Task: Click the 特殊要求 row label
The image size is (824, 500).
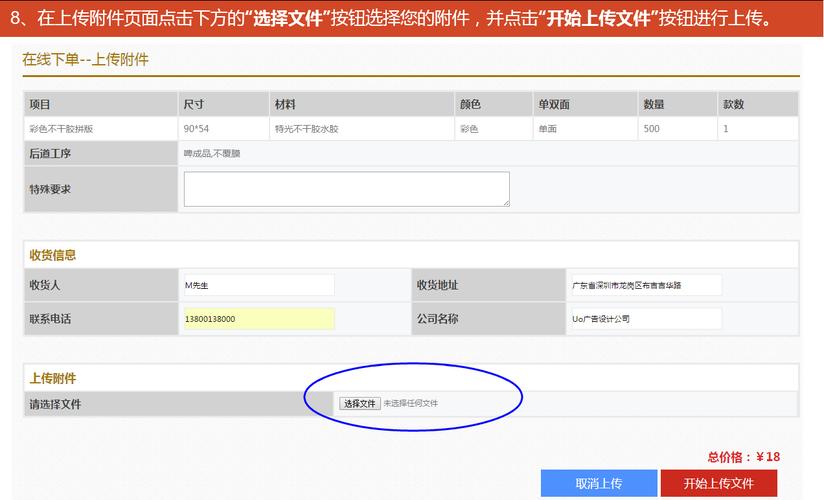Action: point(50,189)
